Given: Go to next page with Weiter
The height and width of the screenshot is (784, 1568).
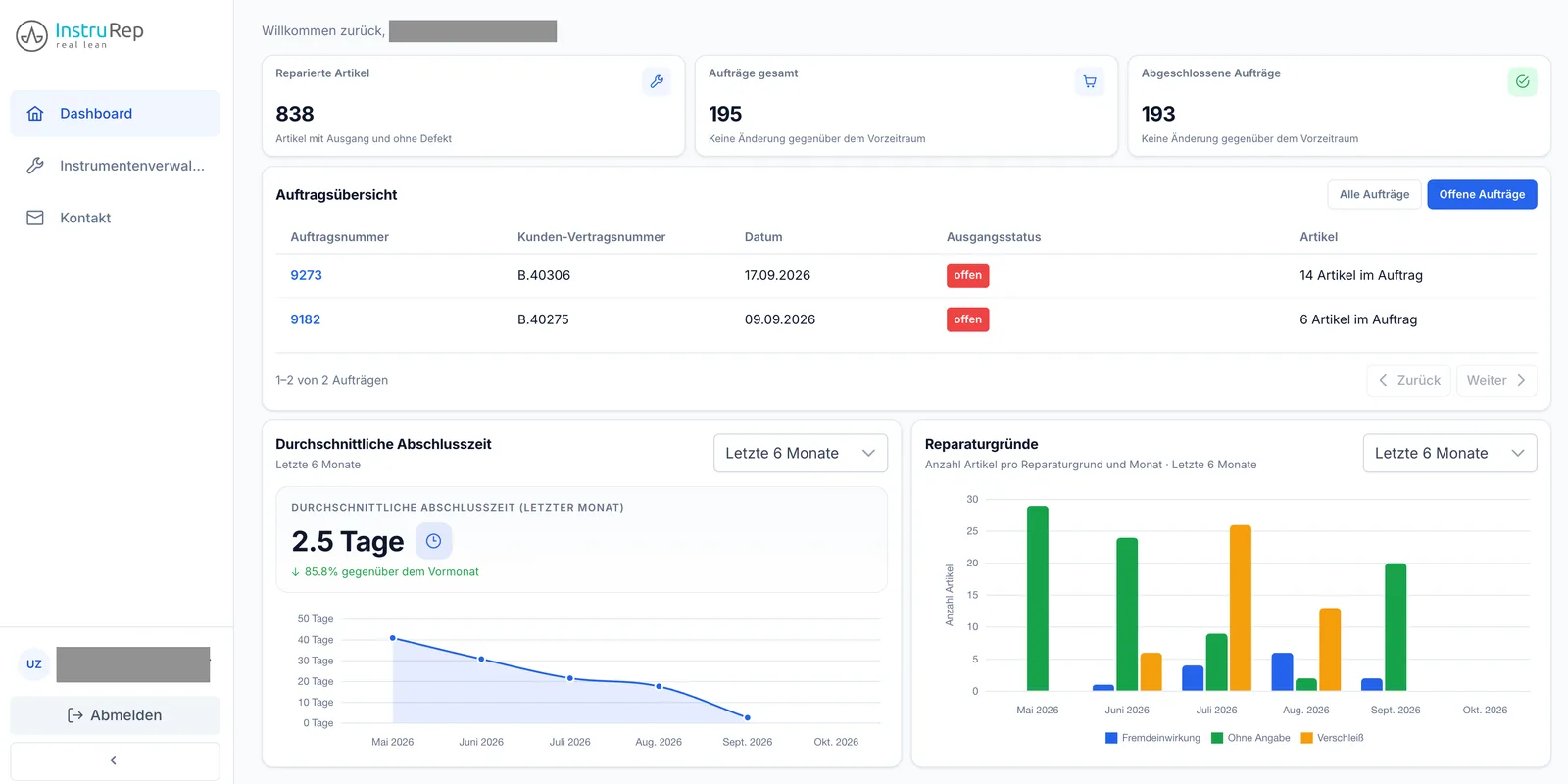Looking at the screenshot, I should 1496,380.
